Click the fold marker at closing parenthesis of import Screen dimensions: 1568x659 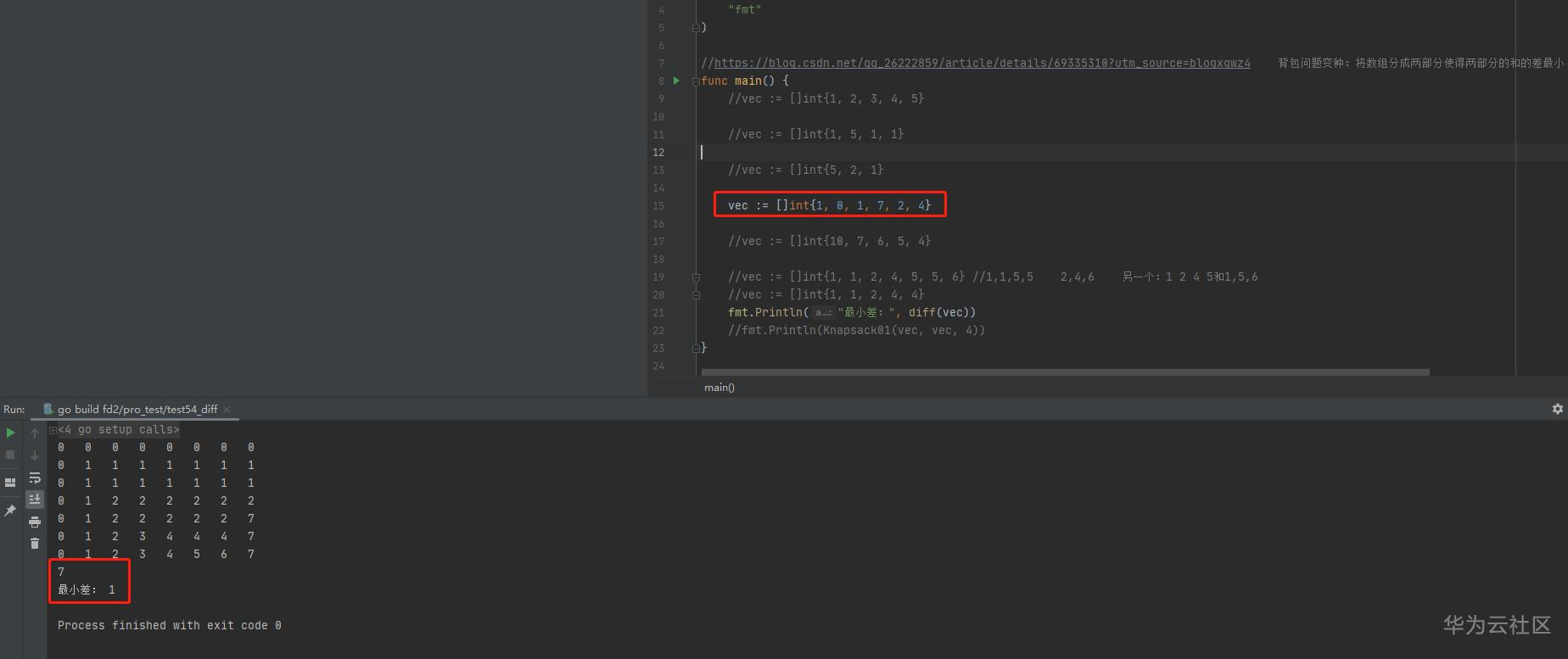[696, 27]
